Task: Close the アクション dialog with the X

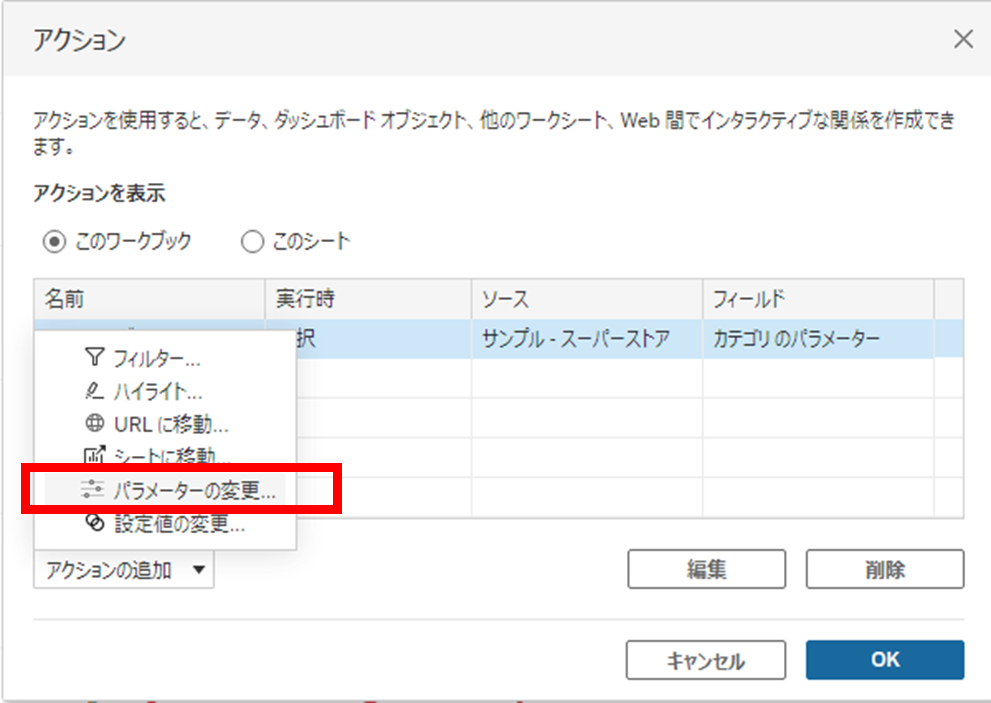Action: 963,40
